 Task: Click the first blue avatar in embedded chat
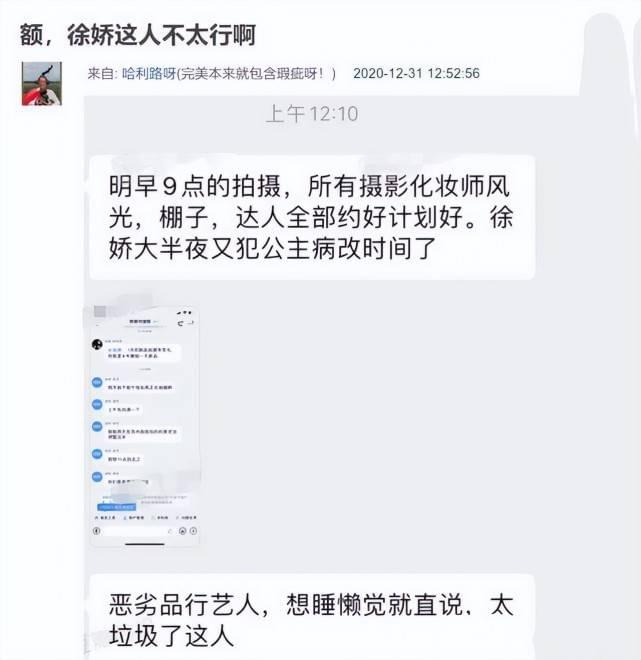pos(97,382)
